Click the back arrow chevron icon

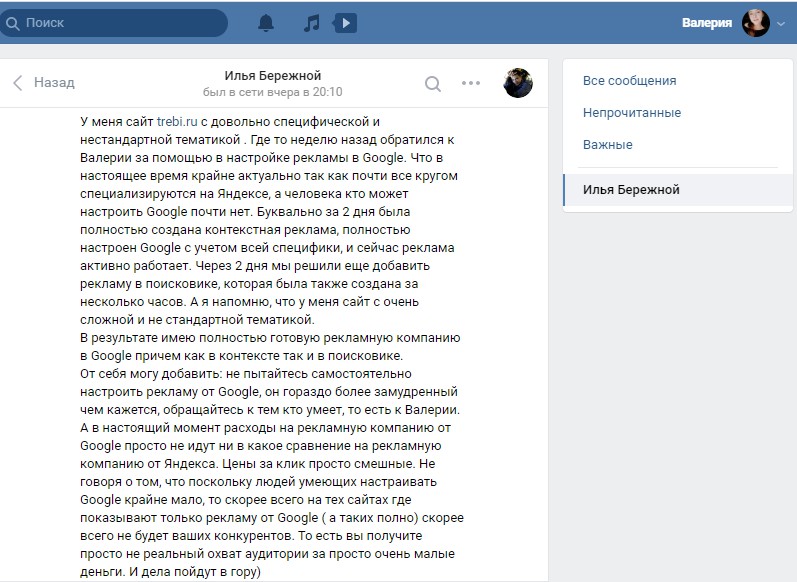coord(18,82)
